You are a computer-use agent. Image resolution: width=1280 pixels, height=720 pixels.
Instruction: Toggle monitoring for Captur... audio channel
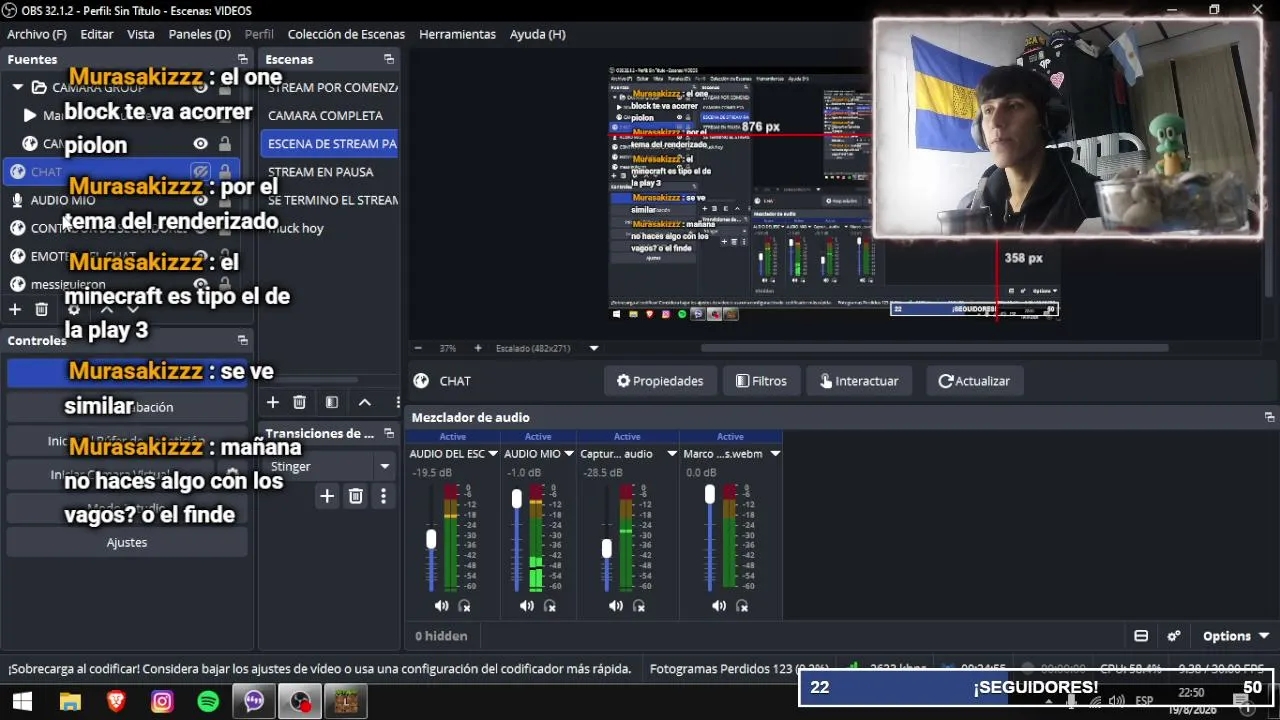639,606
